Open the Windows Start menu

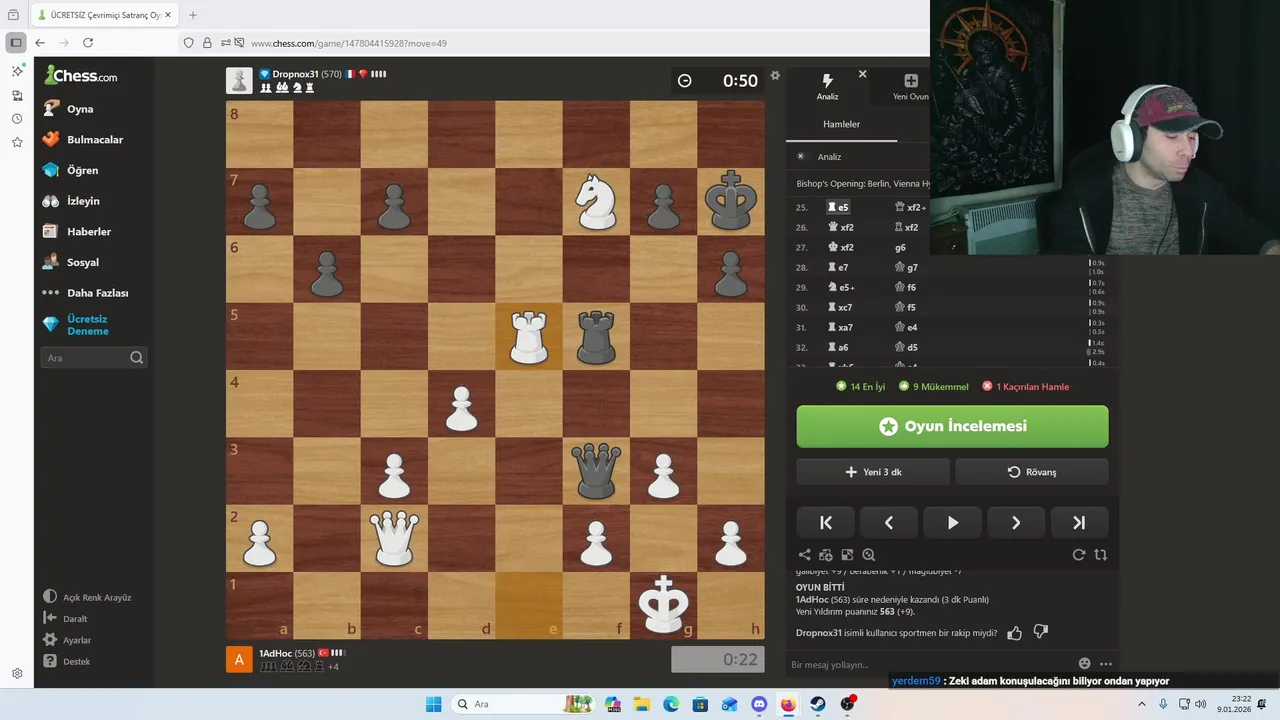click(433, 704)
